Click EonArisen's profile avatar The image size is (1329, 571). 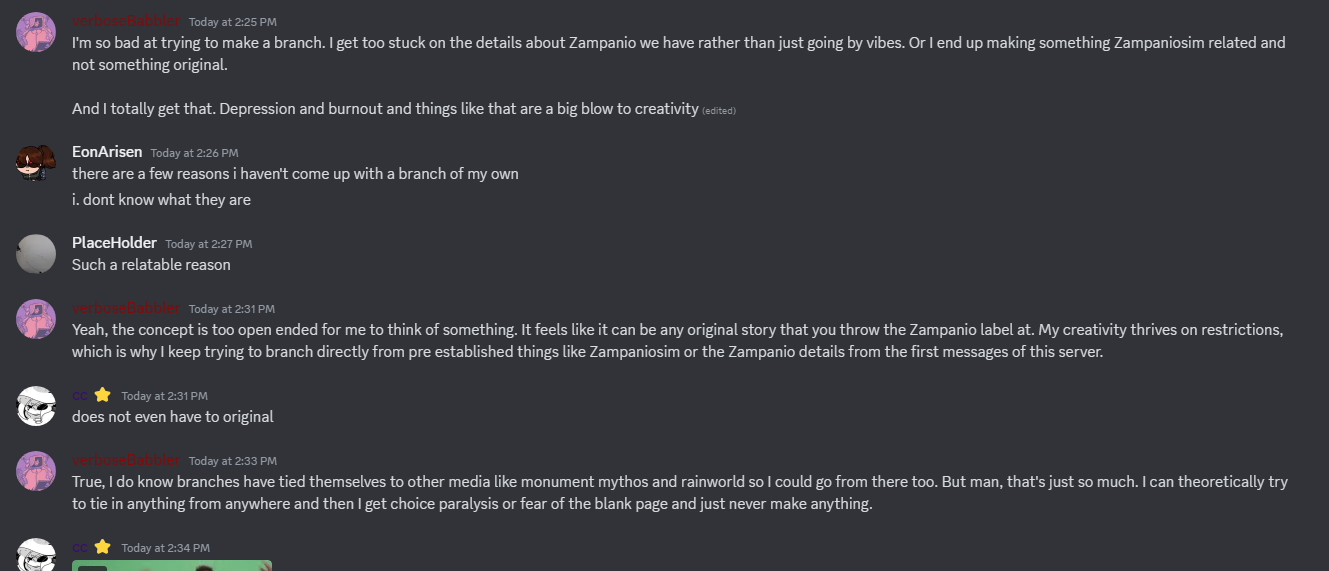(x=36, y=162)
